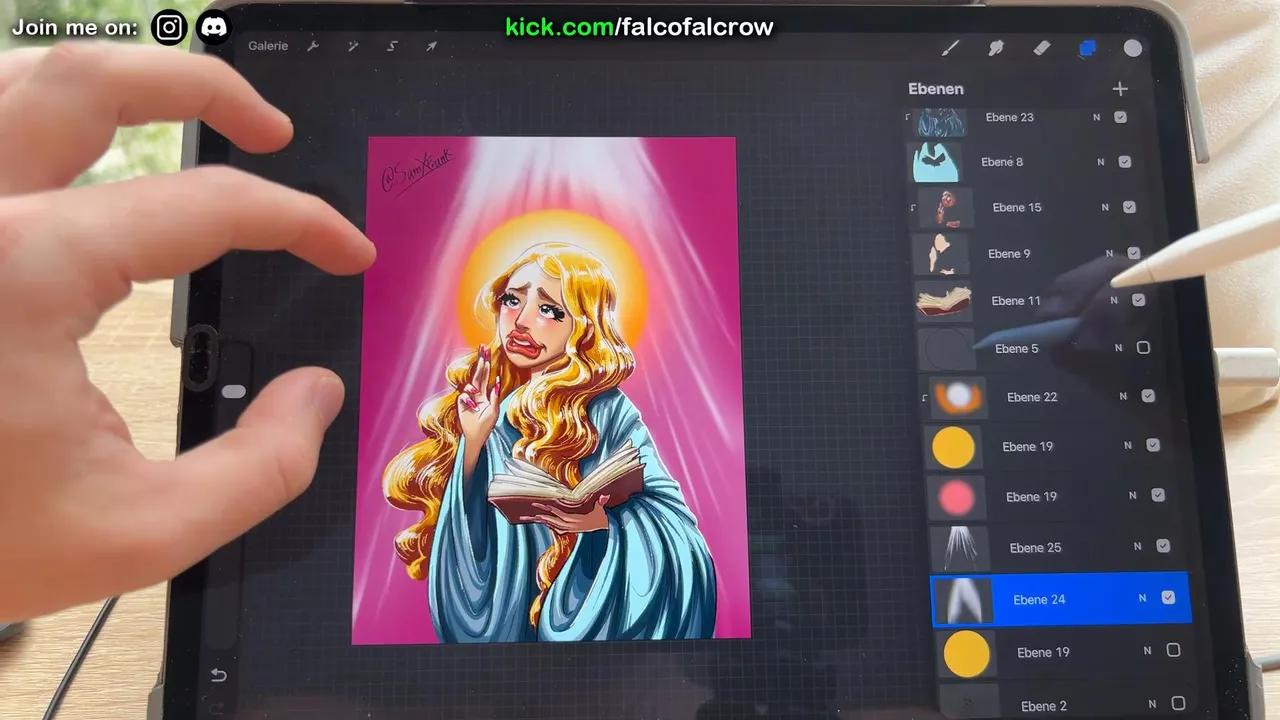
Task: Open the Adjustments magic wand menu
Action: (353, 46)
